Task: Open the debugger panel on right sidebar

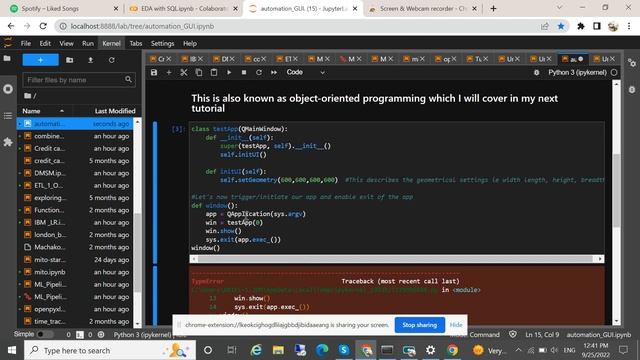Action: pyautogui.click(x=632, y=89)
